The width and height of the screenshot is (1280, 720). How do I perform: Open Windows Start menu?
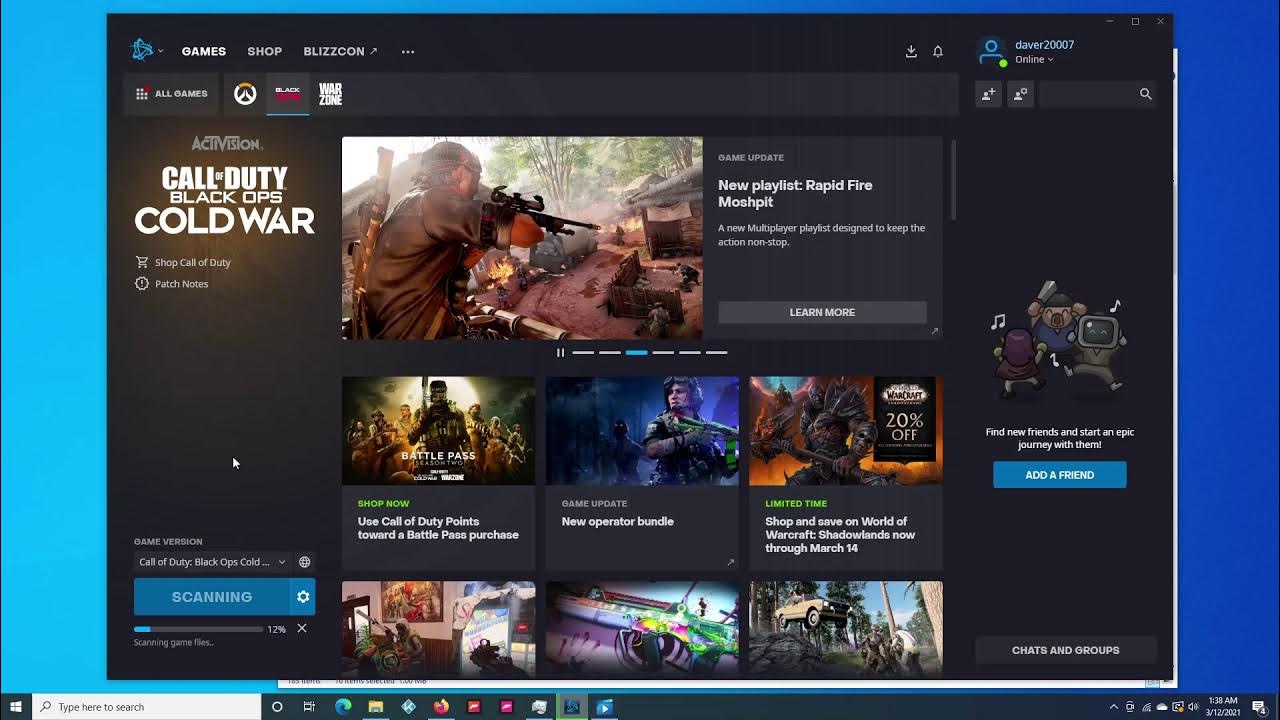coord(16,707)
